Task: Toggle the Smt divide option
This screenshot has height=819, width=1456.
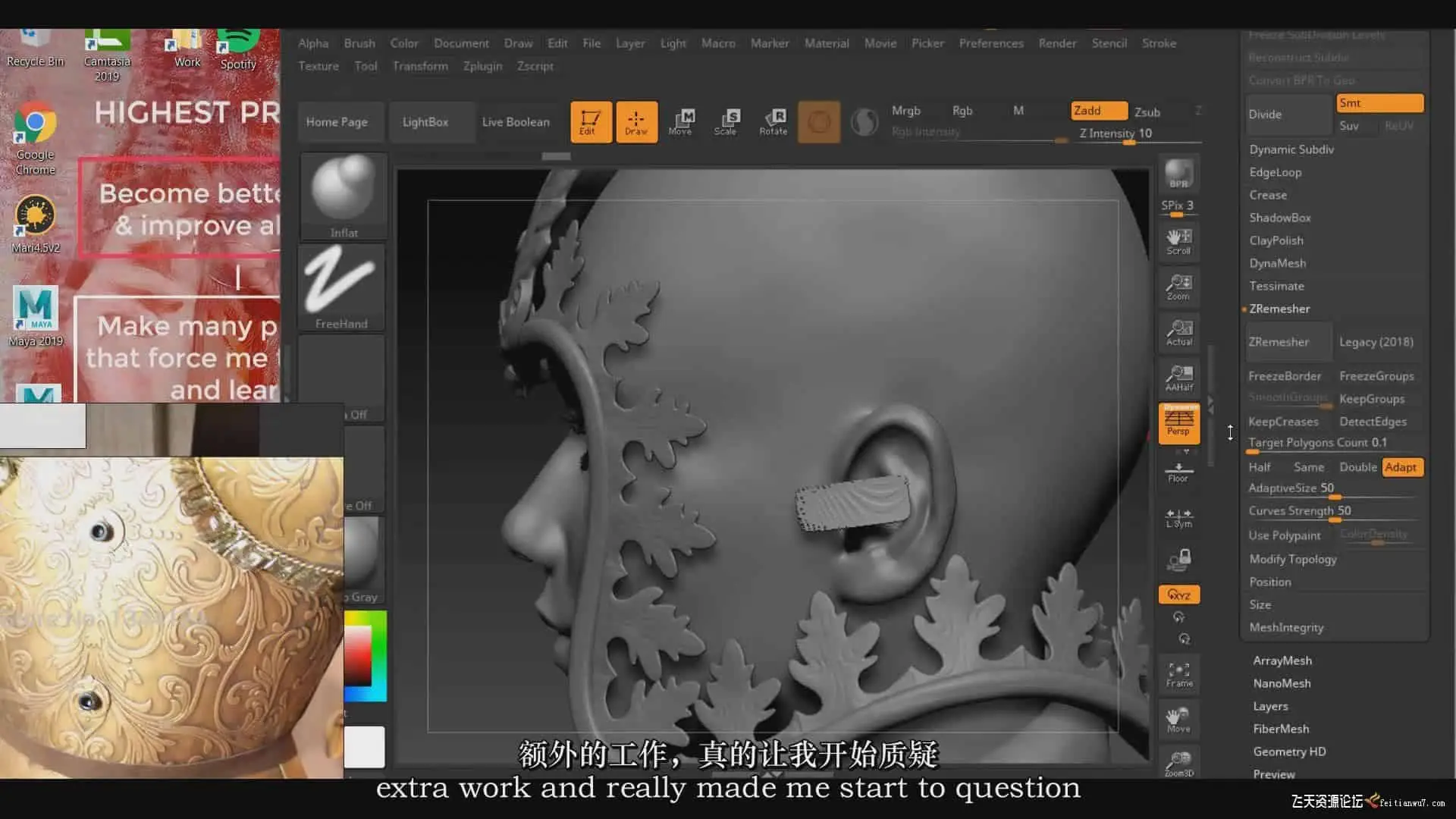Action: 1379,103
